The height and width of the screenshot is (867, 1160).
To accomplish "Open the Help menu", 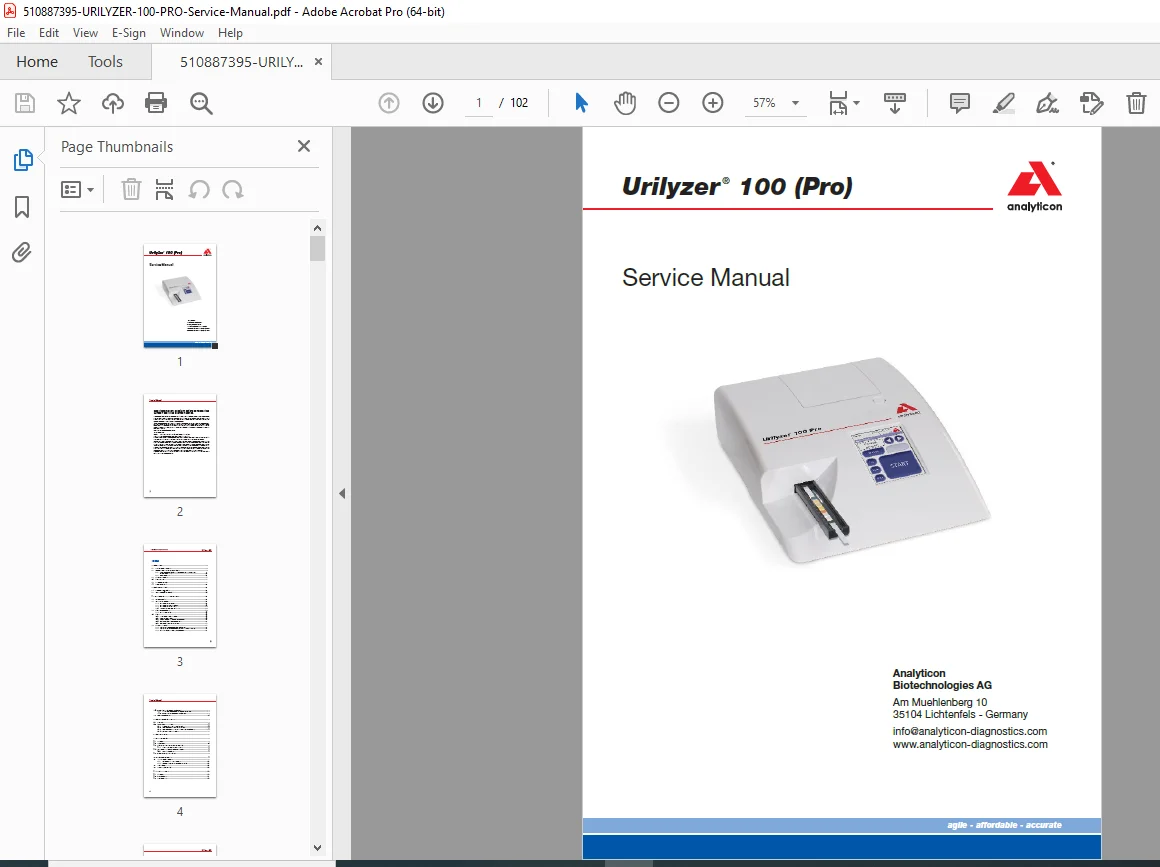I will tap(230, 33).
